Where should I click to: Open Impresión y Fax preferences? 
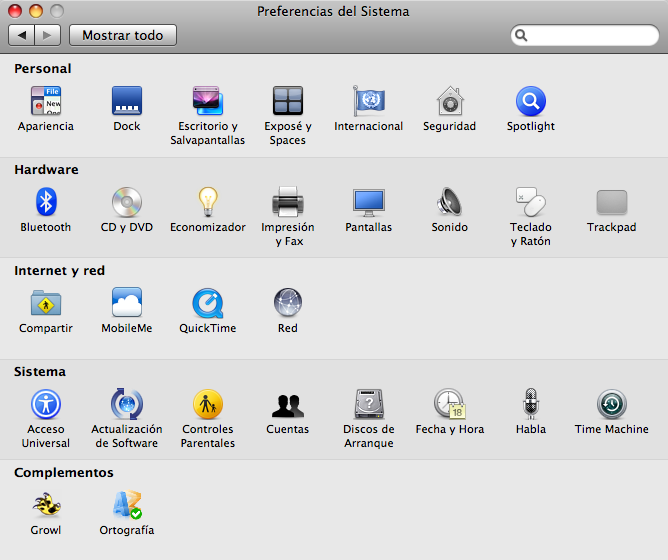(x=288, y=203)
